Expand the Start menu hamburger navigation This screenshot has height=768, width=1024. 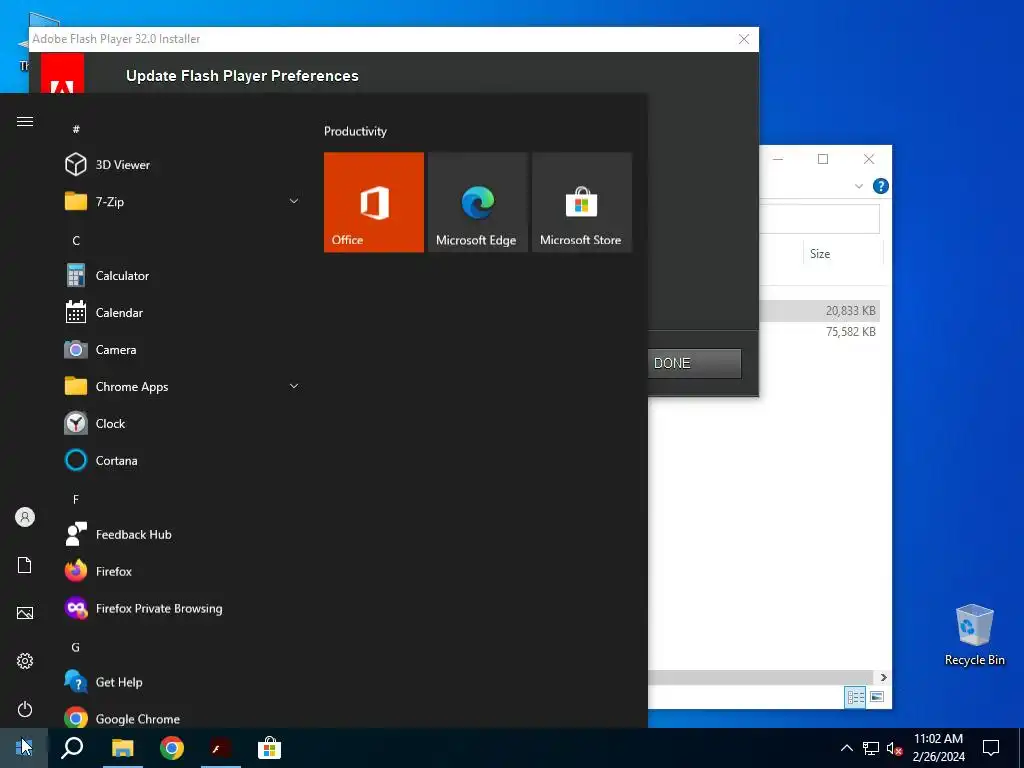click(25, 121)
